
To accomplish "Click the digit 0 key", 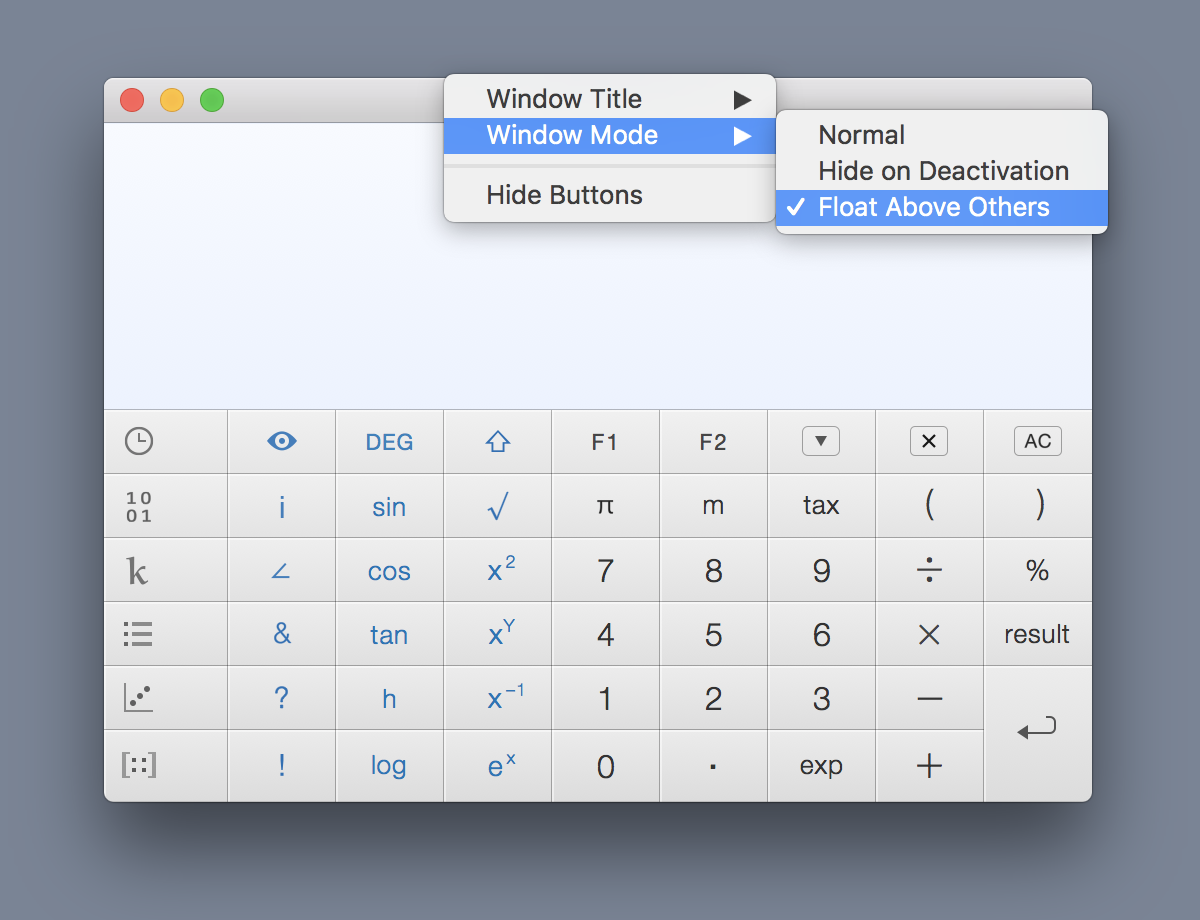I will coord(605,766).
